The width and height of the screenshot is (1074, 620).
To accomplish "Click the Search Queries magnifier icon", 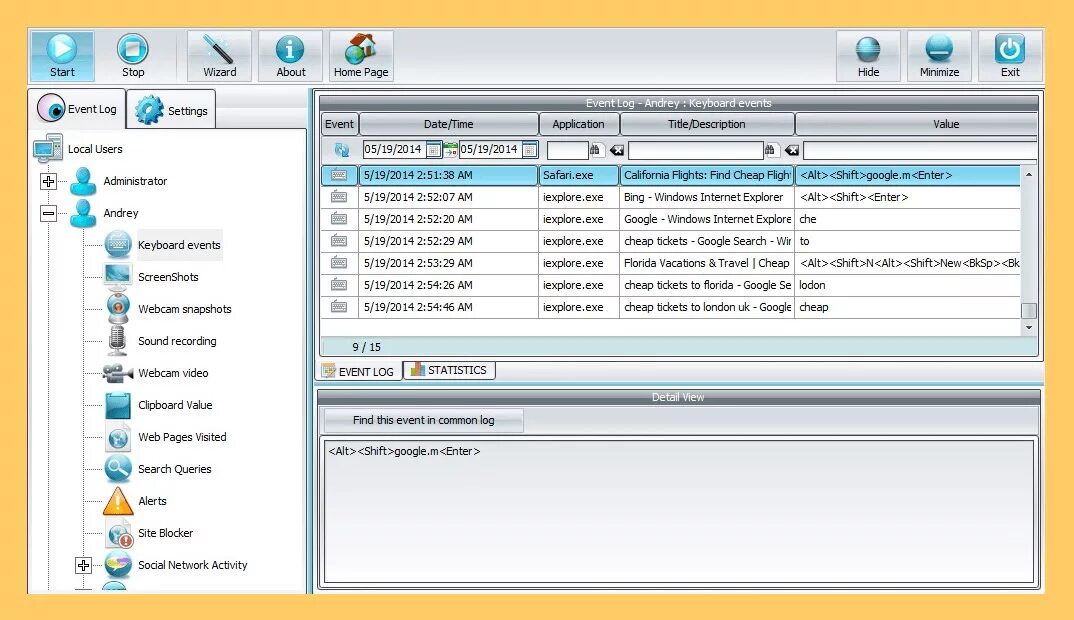I will coord(118,469).
